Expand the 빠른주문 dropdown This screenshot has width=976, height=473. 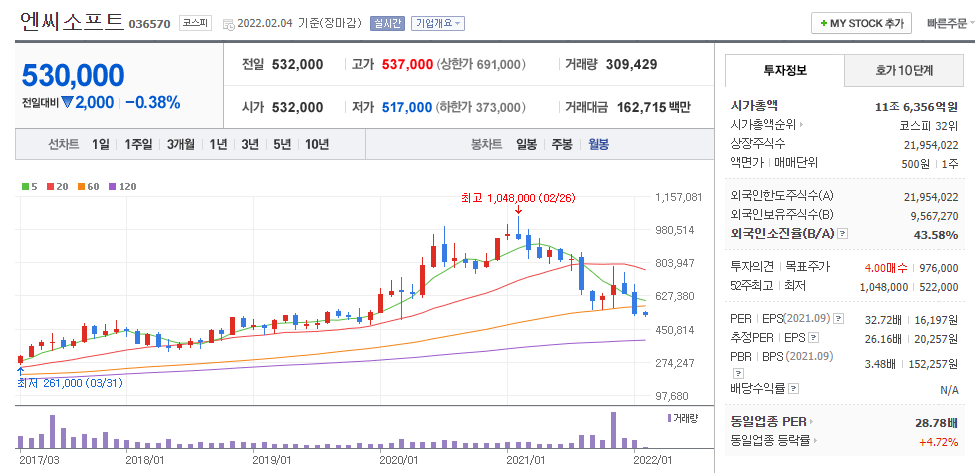pos(950,24)
